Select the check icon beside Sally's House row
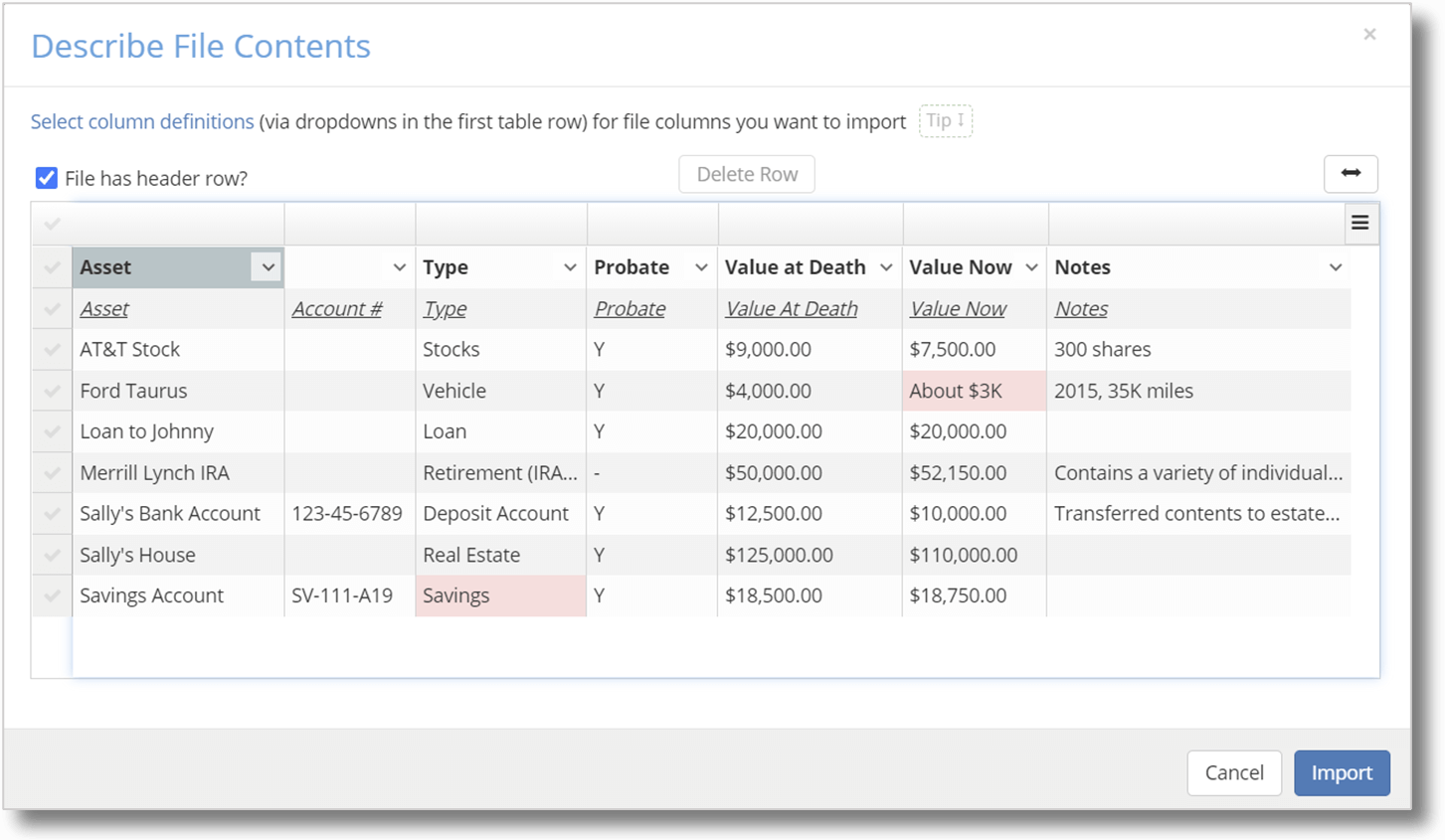This screenshot has width=1445, height=840. 51,554
